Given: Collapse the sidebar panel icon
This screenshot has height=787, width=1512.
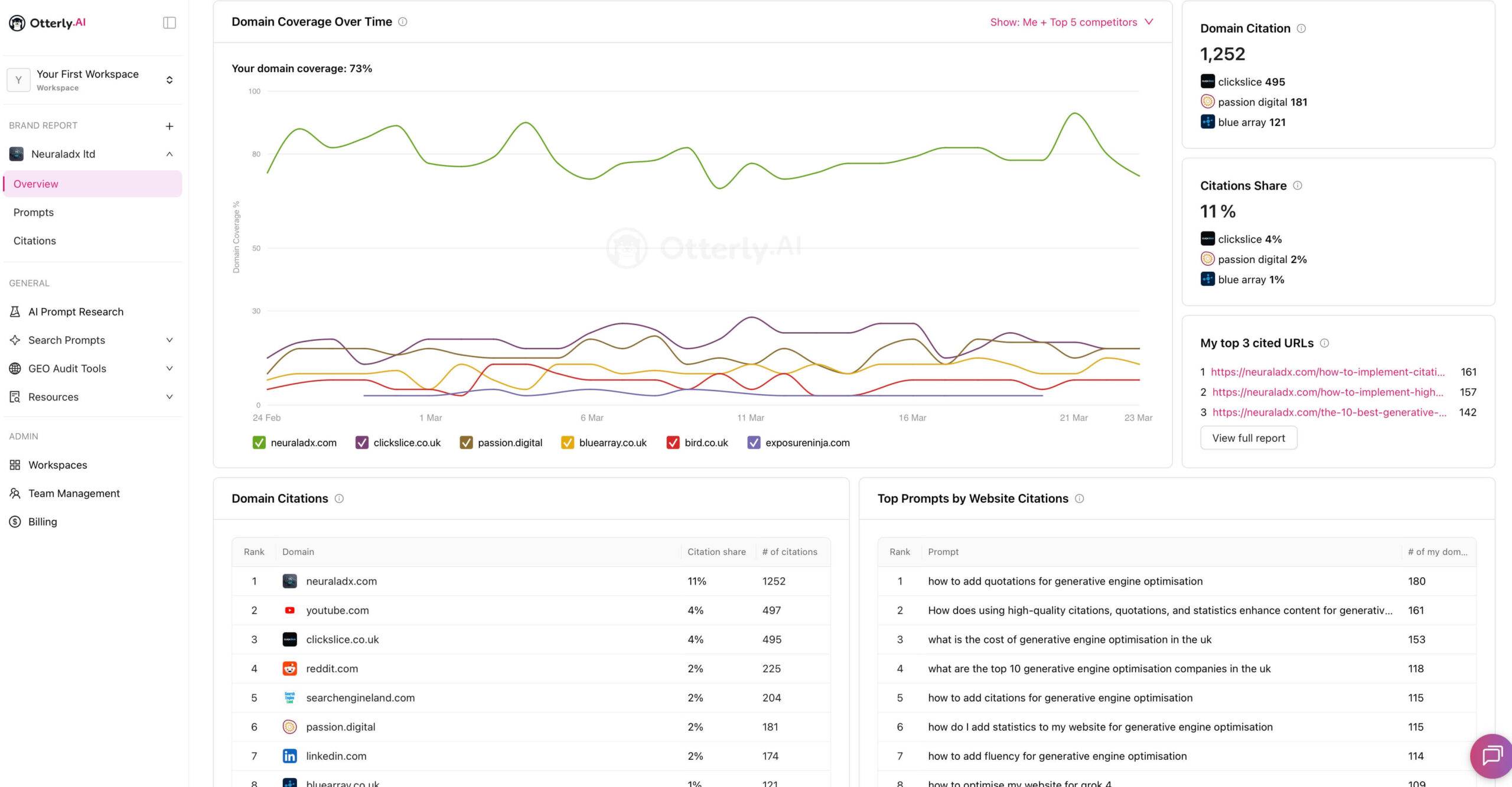Looking at the screenshot, I should click(x=170, y=22).
